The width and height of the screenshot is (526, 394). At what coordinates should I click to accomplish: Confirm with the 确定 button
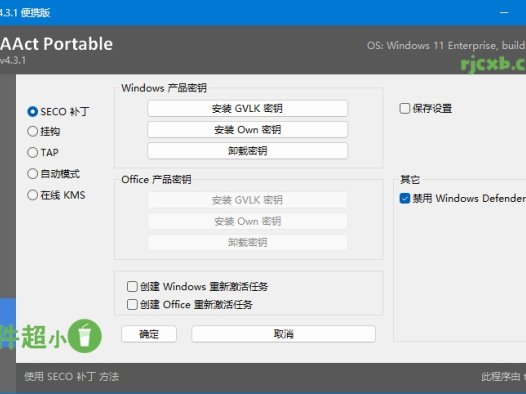[x=149, y=334]
